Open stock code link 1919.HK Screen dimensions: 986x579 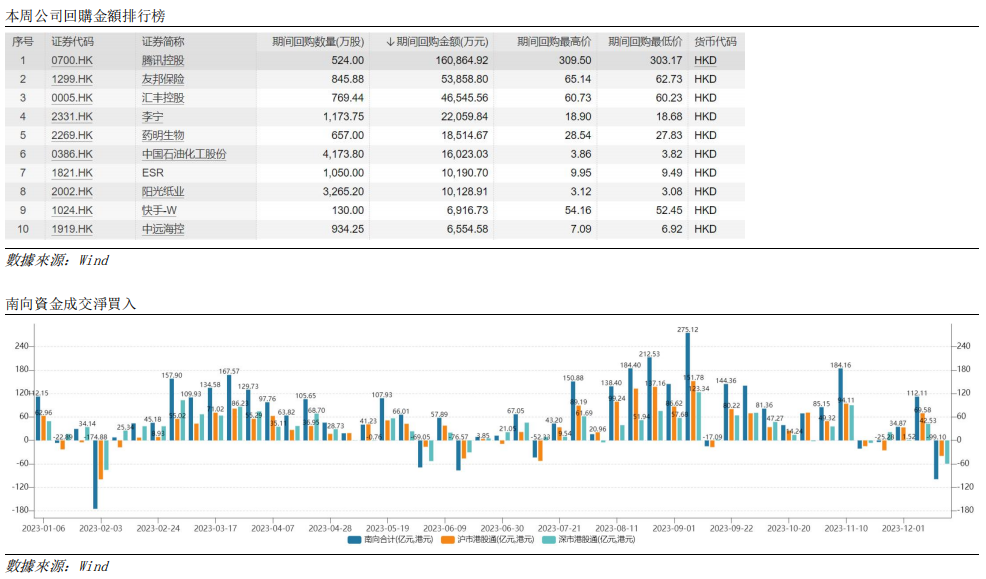72,229
